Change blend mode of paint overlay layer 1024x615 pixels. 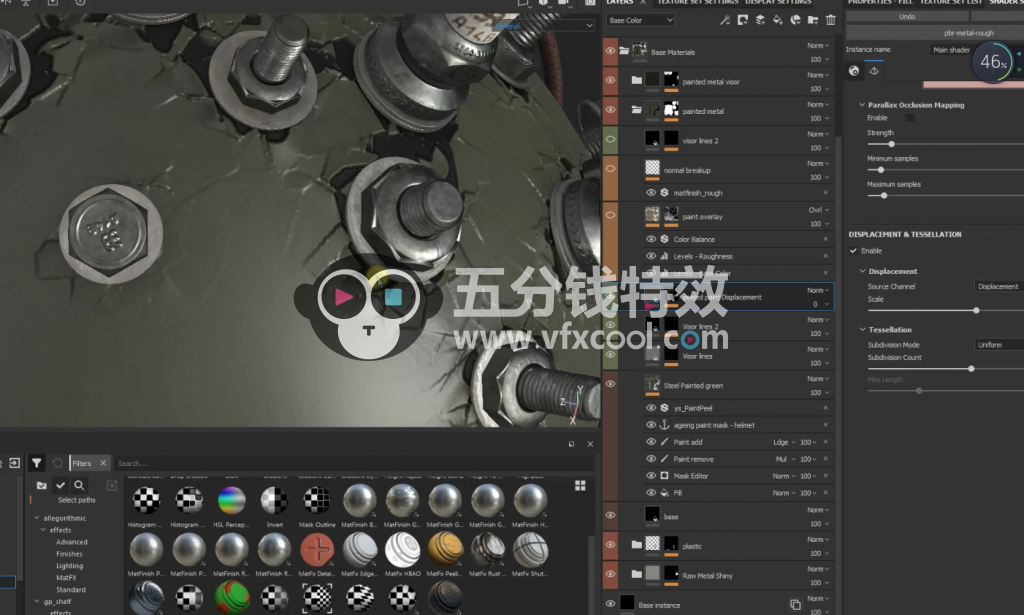pyautogui.click(x=818, y=210)
